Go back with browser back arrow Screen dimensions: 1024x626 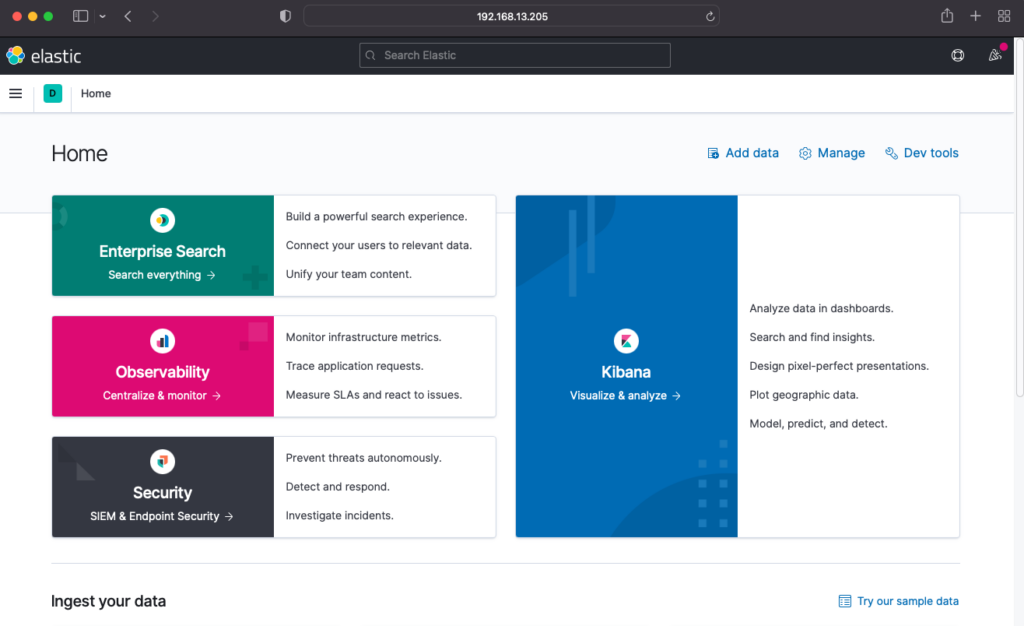[128, 16]
